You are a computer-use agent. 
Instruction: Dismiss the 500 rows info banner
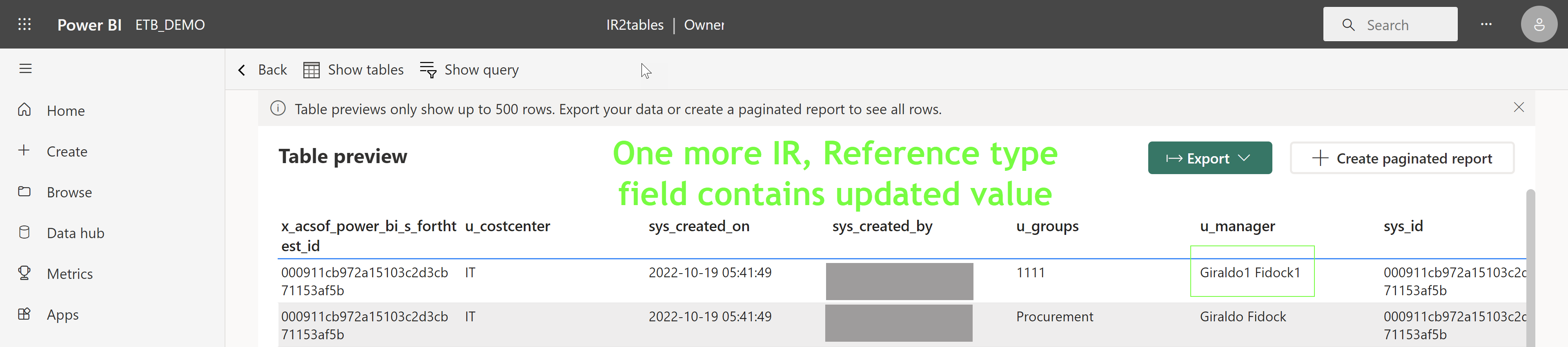1519,108
